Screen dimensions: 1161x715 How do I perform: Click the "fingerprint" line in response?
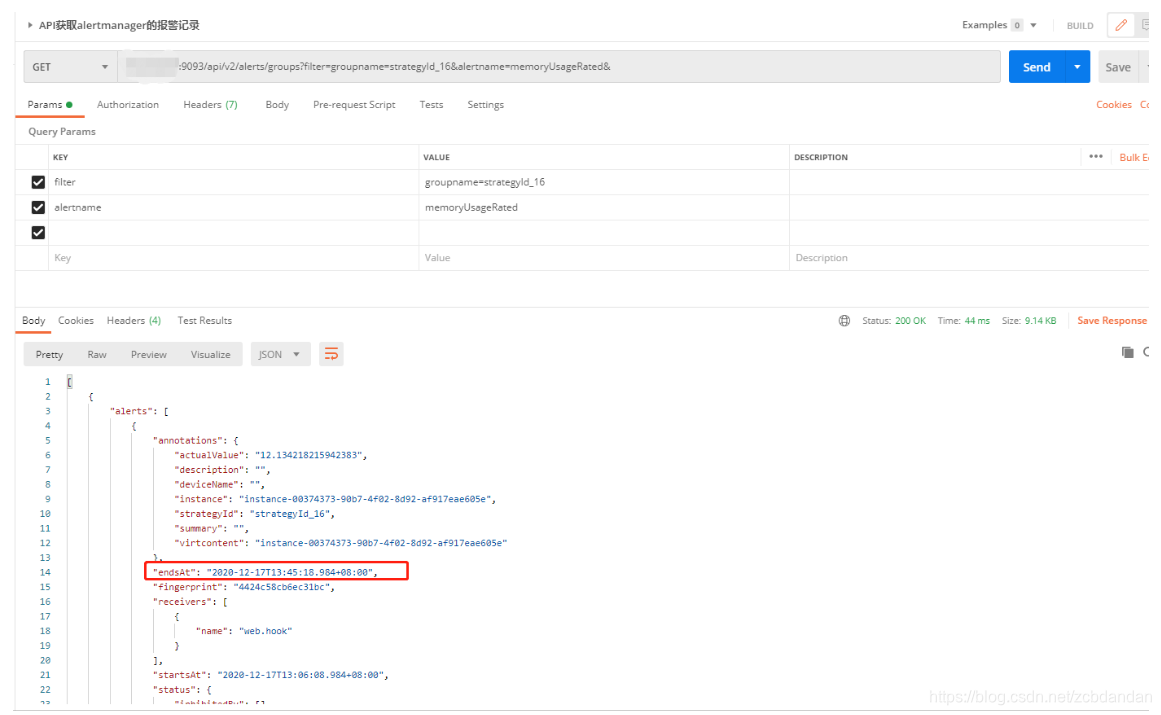244,587
